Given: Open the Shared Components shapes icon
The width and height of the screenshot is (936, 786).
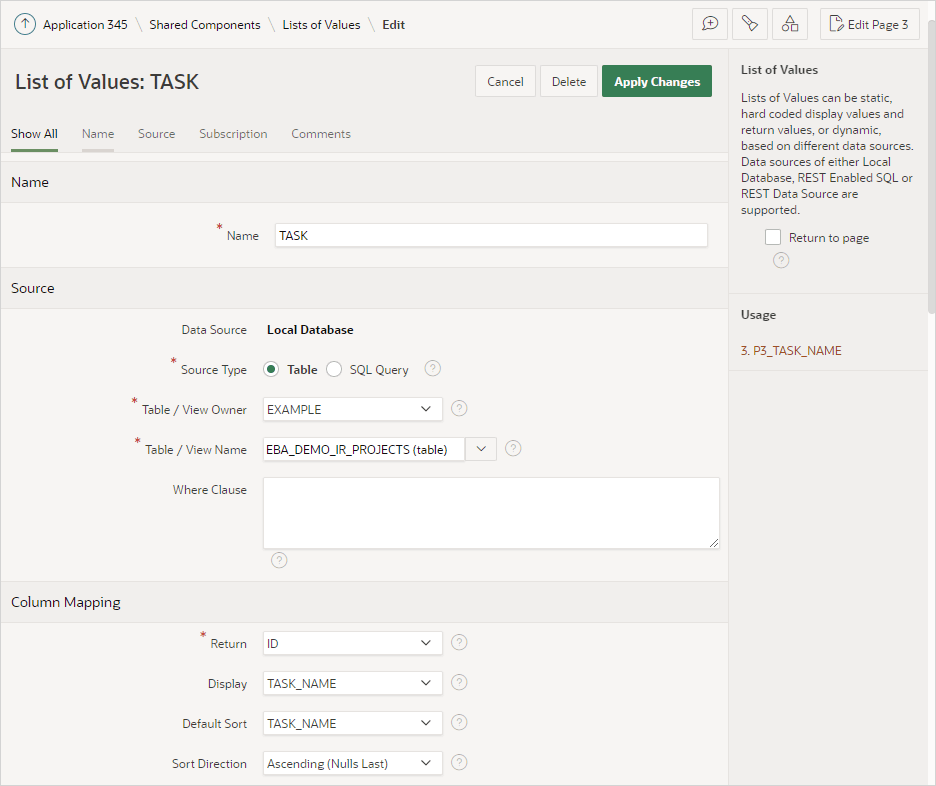Looking at the screenshot, I should coord(790,24).
